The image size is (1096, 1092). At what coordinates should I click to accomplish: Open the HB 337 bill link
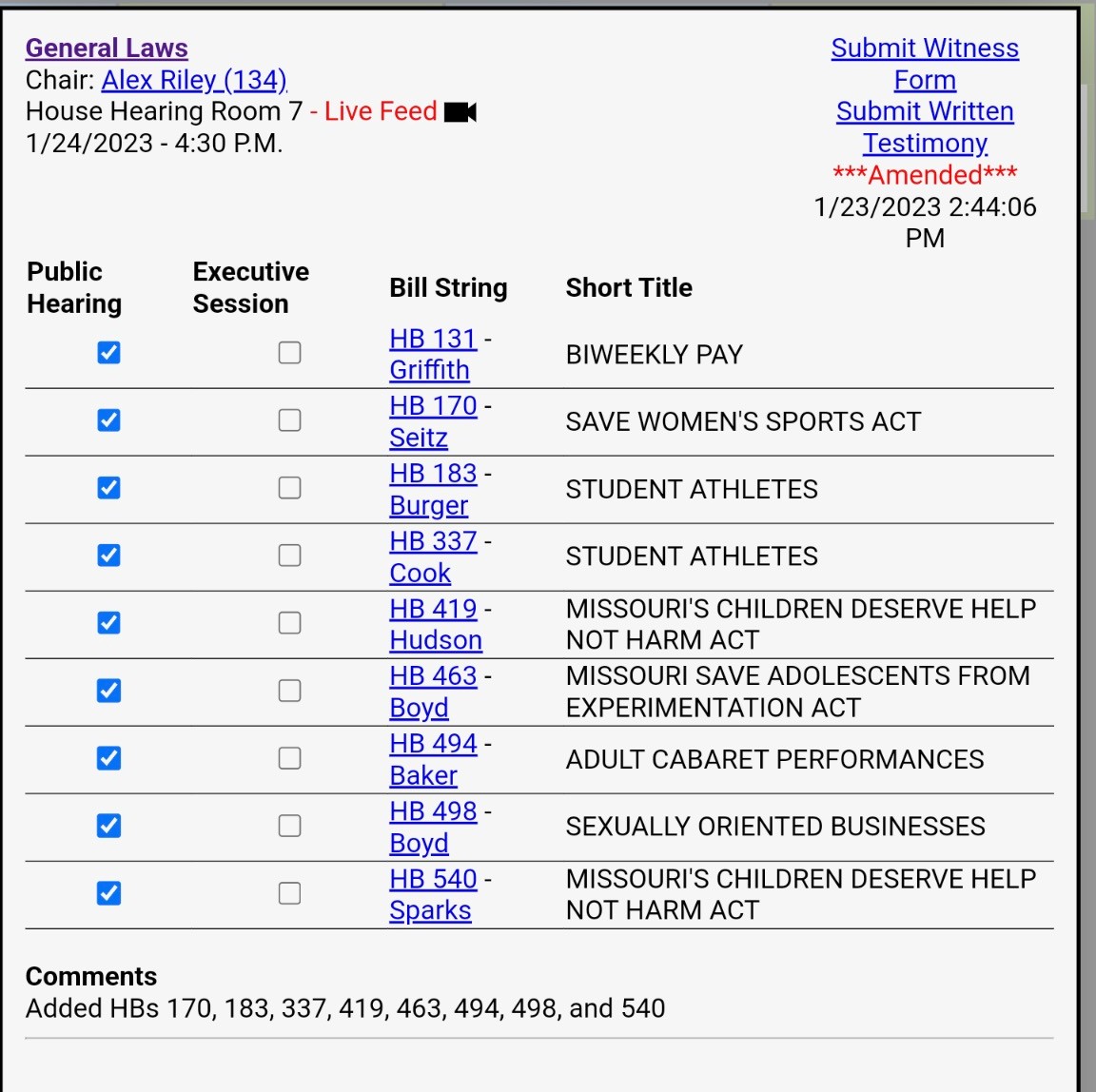point(434,541)
